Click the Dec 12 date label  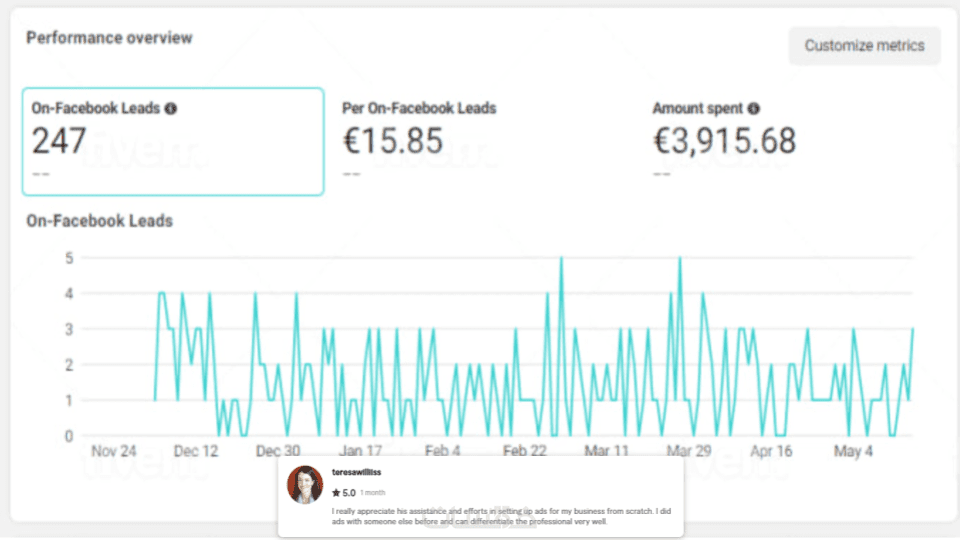[196, 451]
